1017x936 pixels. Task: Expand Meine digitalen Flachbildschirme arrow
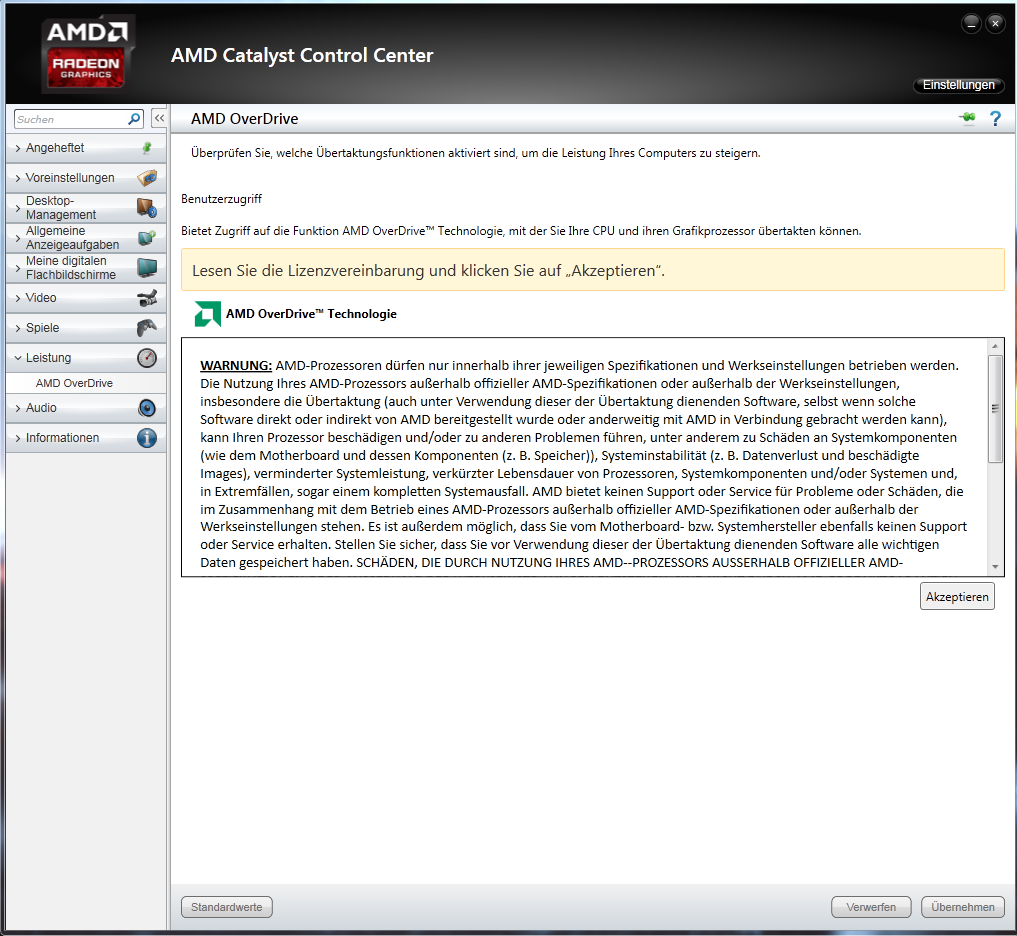18,268
